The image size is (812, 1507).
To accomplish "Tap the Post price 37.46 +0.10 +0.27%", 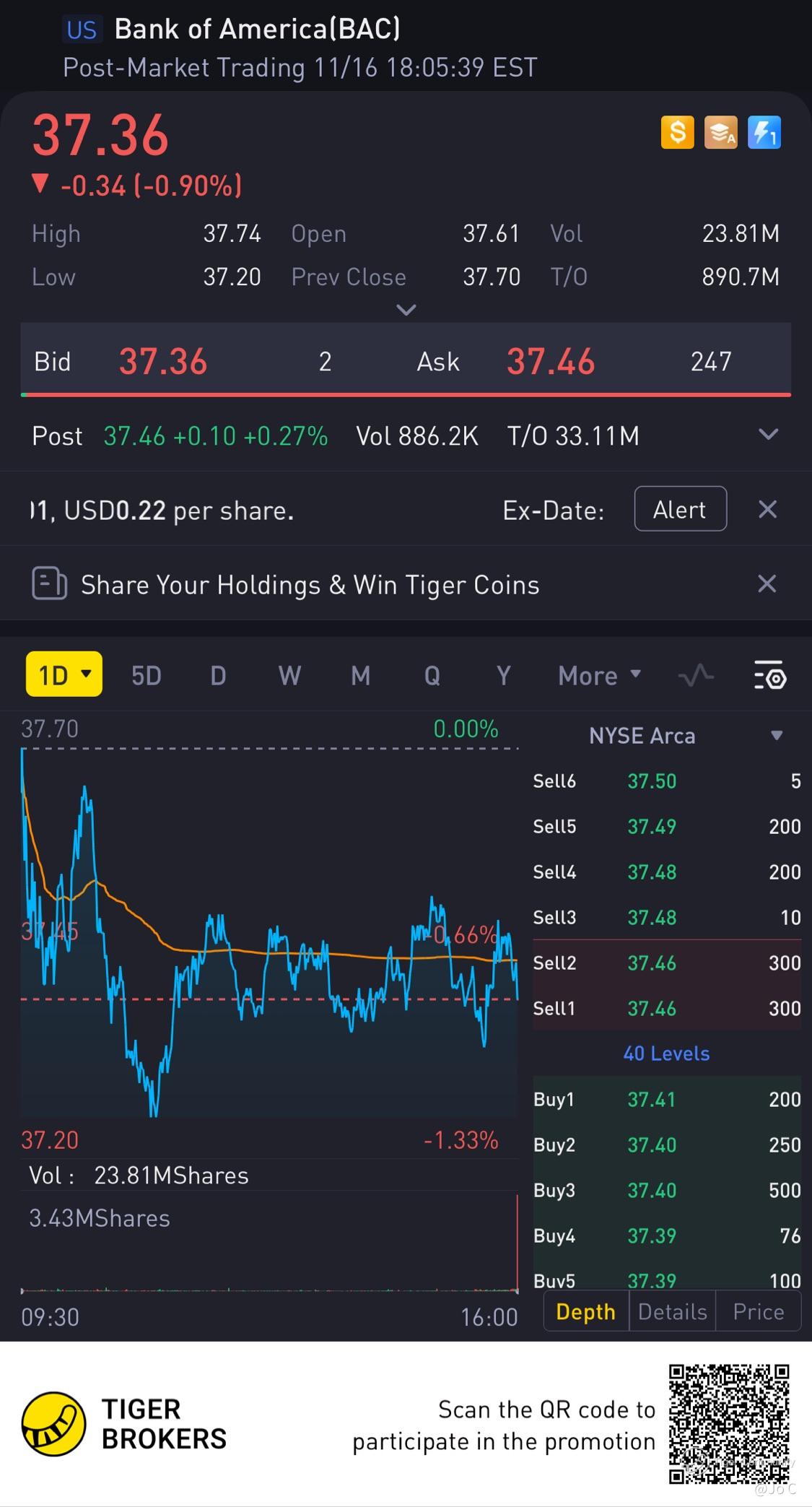I will [x=215, y=435].
